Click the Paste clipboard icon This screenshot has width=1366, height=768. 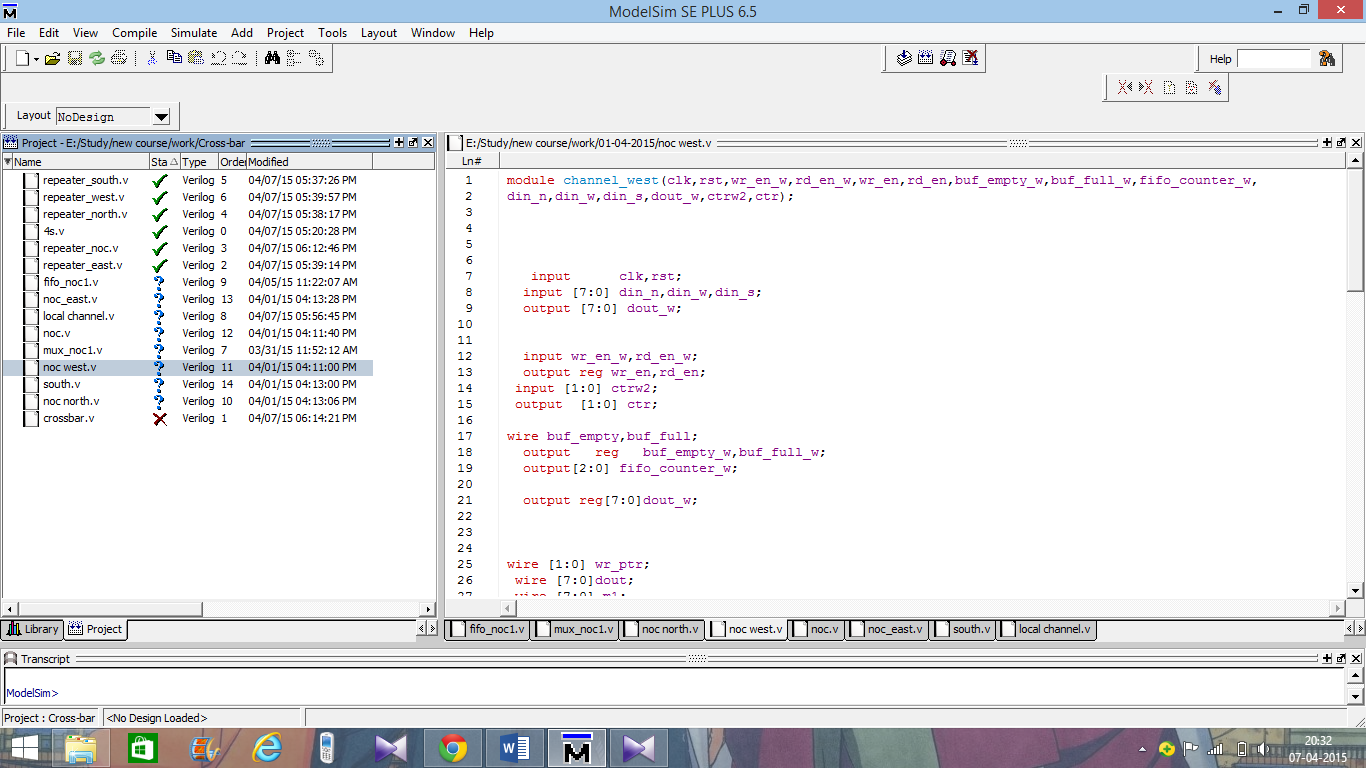pyautogui.click(x=196, y=59)
